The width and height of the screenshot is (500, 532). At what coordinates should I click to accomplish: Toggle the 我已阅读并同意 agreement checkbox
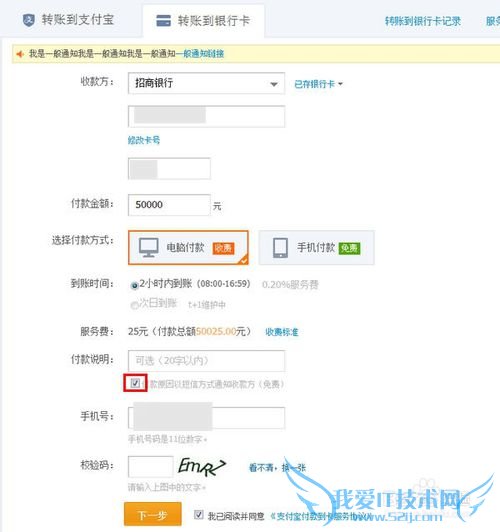tap(199, 514)
